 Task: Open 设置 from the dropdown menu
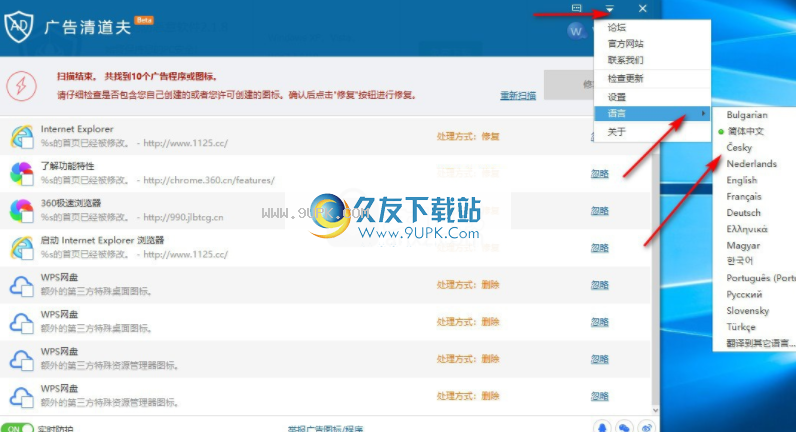(617, 97)
